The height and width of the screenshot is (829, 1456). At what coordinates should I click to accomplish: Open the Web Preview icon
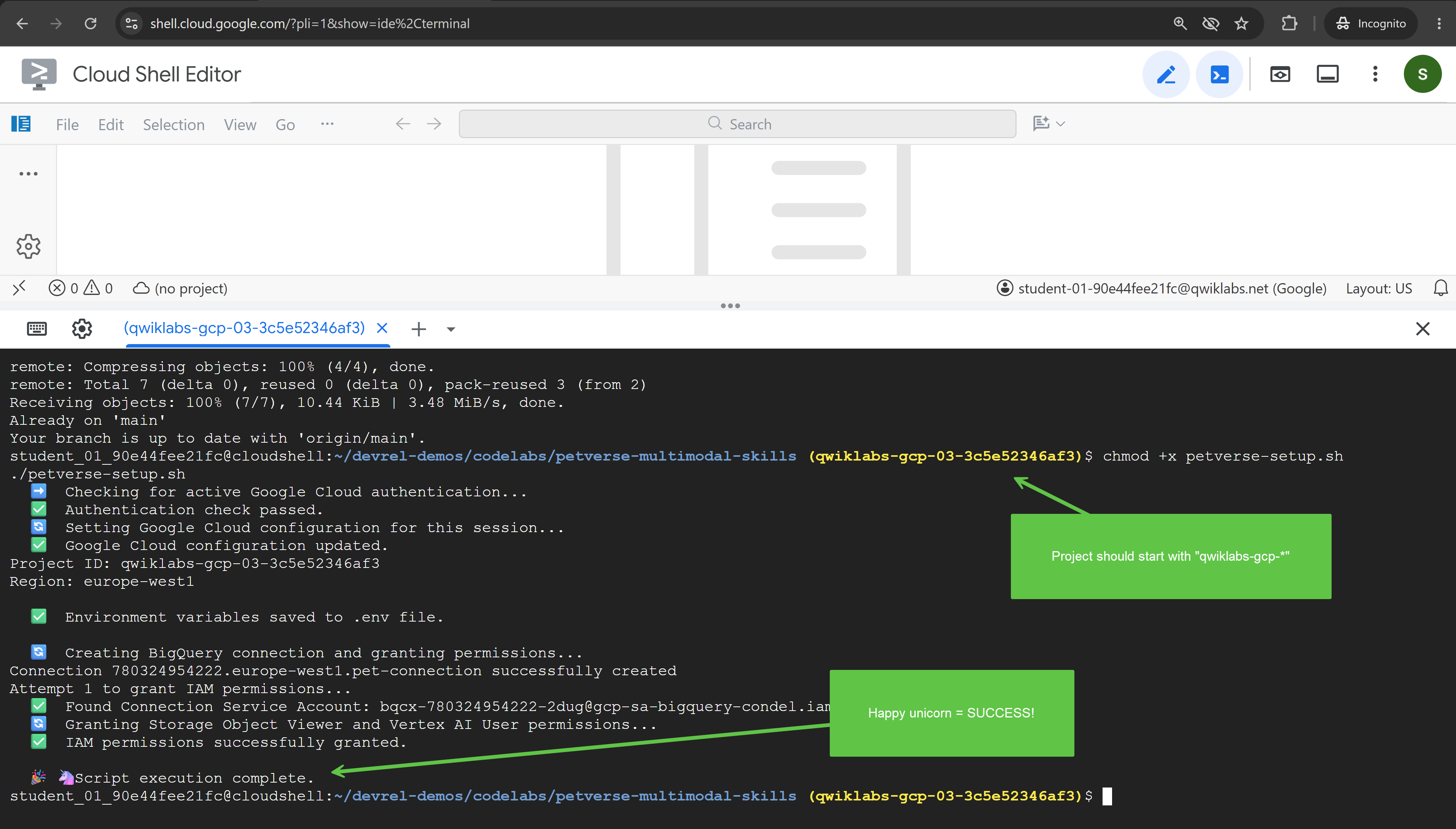(1279, 75)
